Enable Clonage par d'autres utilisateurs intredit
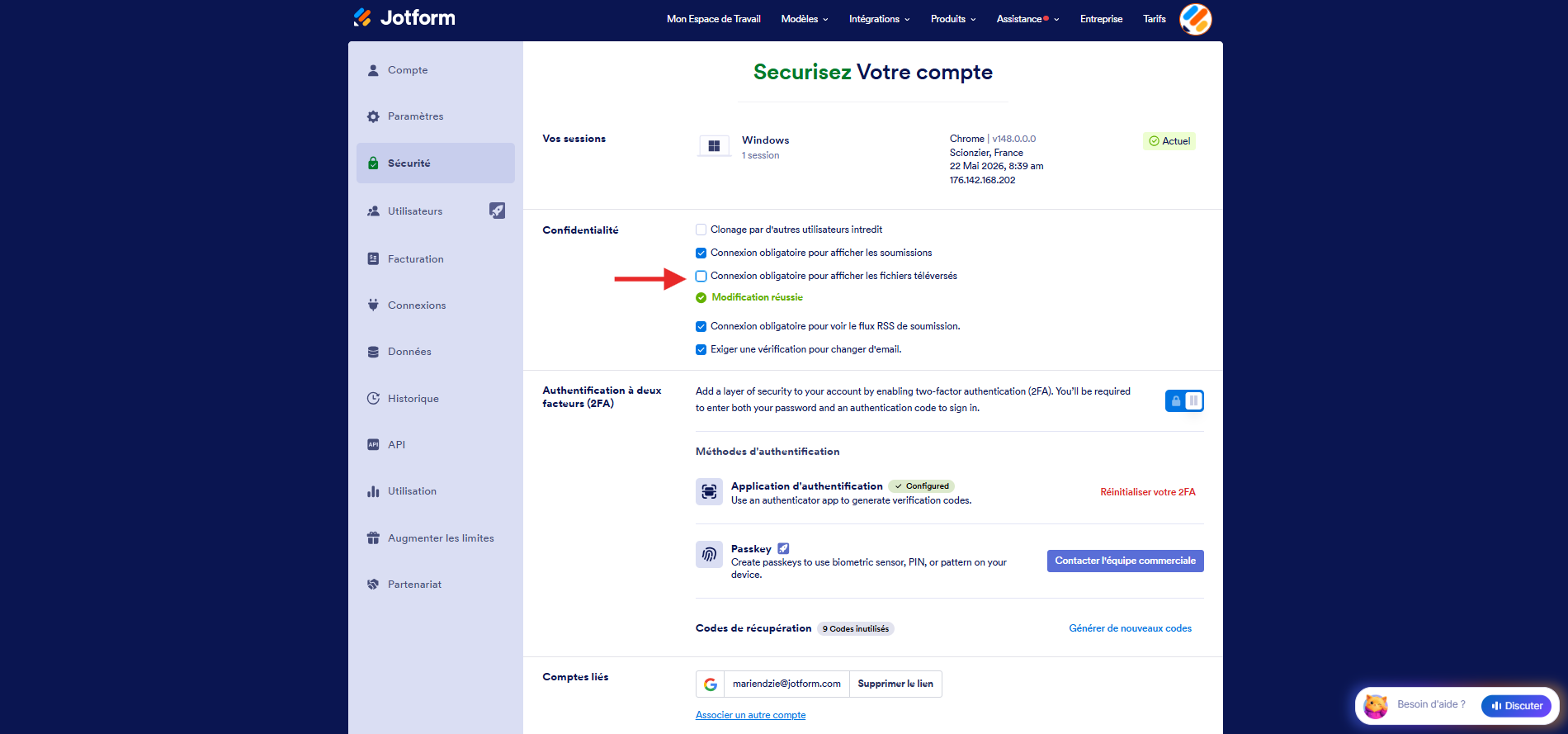 (x=701, y=230)
